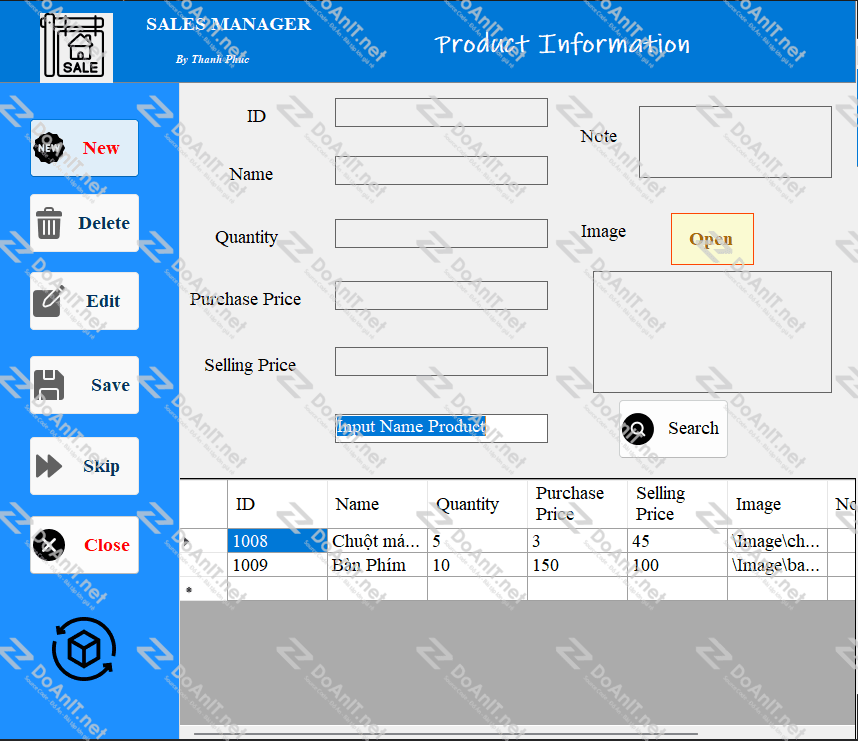This screenshot has height=741, width=858.
Task: Click the New badge icon
Action: 49,148
